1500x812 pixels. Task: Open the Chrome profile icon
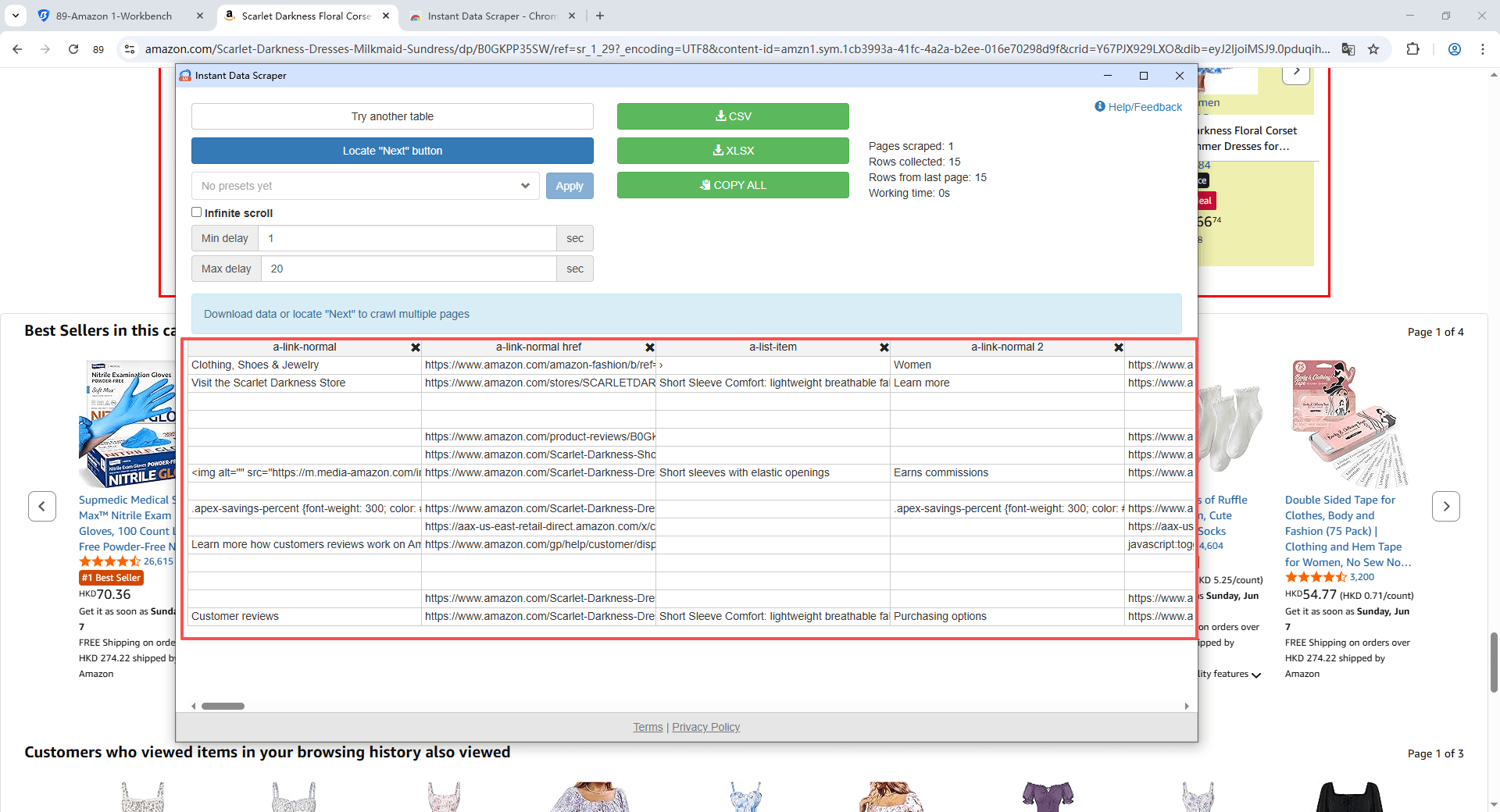click(1455, 49)
